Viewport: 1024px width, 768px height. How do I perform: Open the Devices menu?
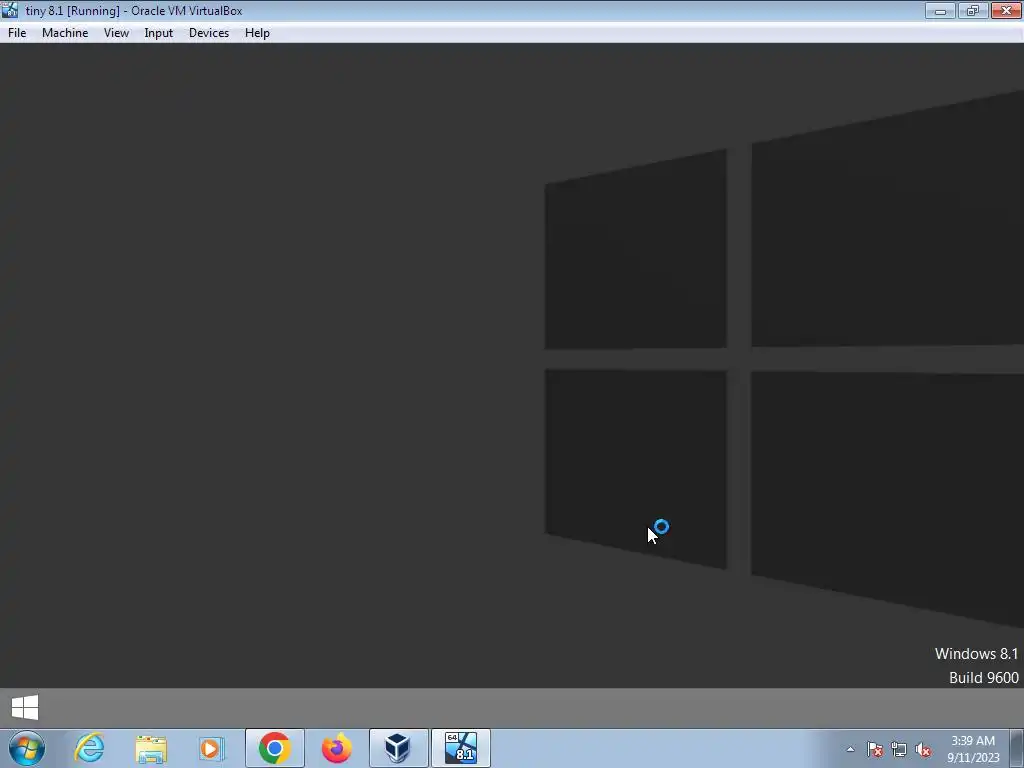209,33
